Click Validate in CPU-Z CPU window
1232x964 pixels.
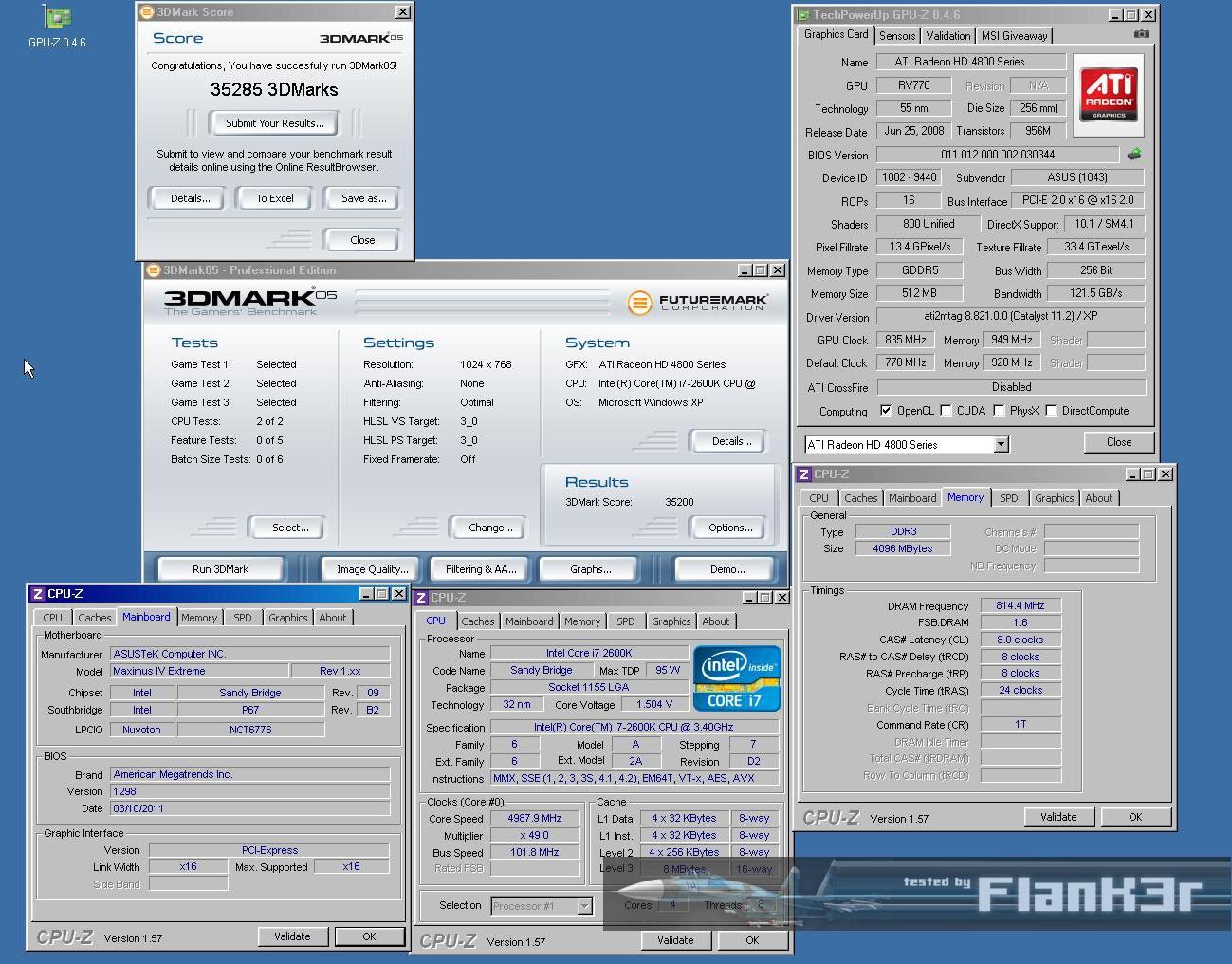click(x=675, y=940)
